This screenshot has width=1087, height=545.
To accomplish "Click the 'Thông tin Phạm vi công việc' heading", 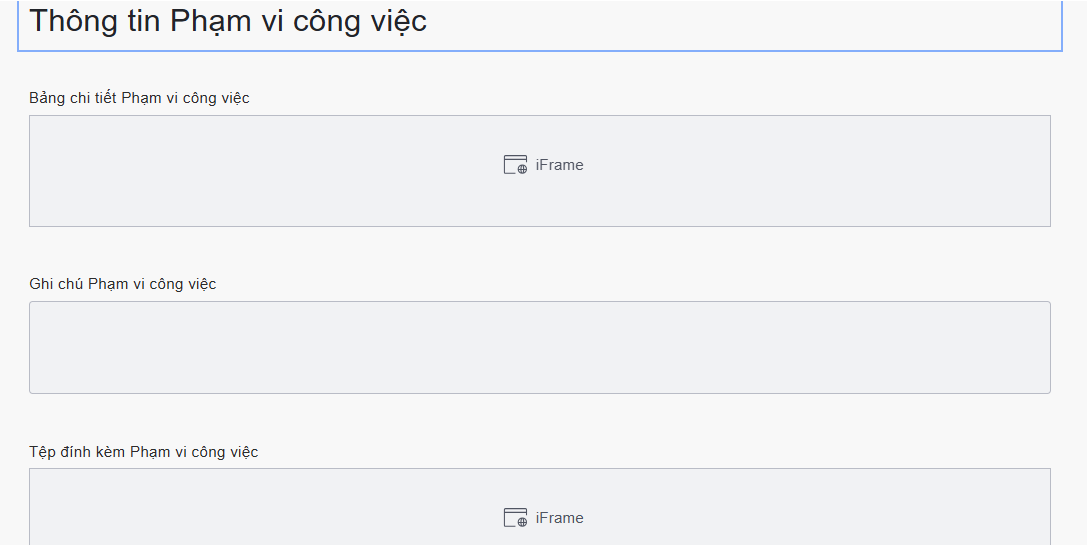I will 228,21.
